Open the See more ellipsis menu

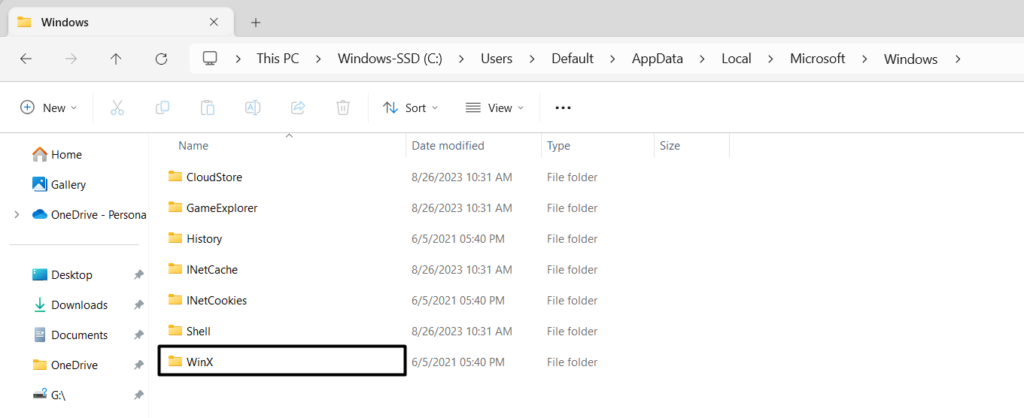(x=563, y=108)
